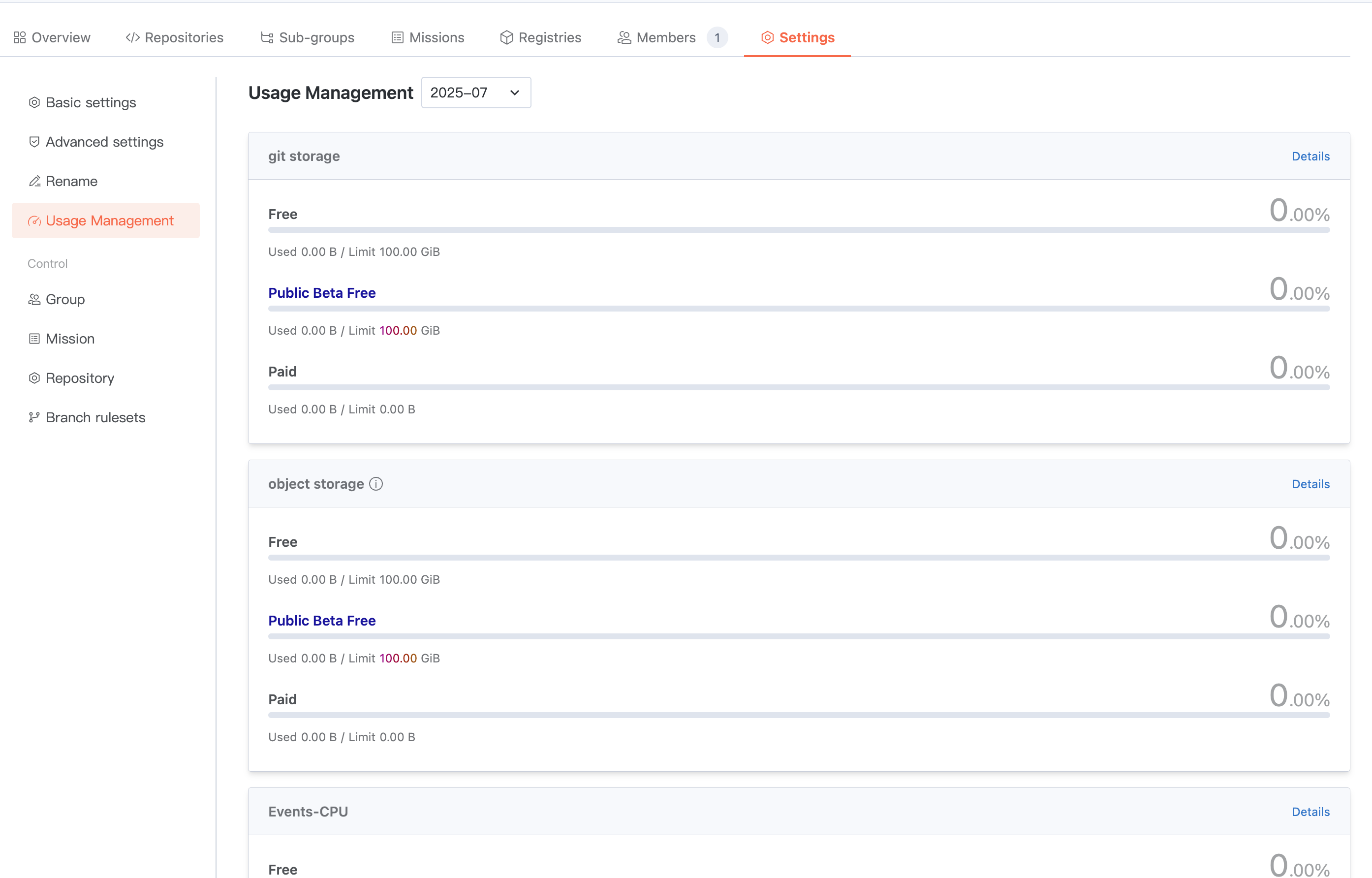
Task: Click the Advanced settings shield icon
Action: click(x=34, y=142)
